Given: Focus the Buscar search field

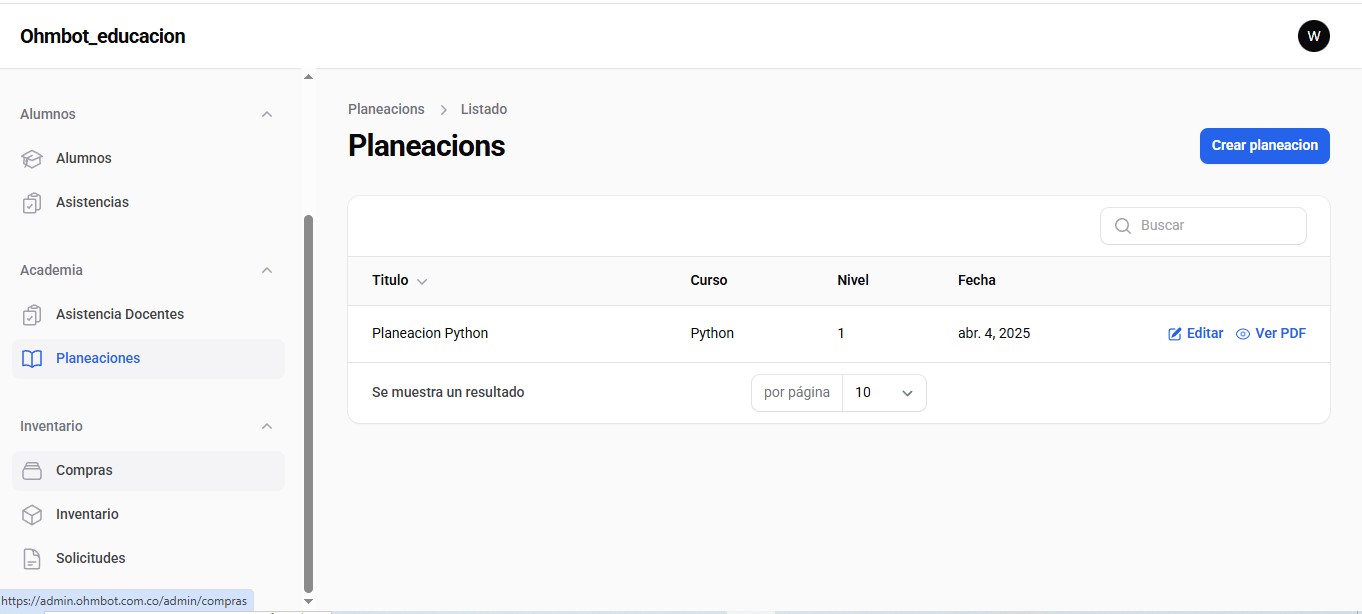Looking at the screenshot, I should pyautogui.click(x=1203, y=226).
